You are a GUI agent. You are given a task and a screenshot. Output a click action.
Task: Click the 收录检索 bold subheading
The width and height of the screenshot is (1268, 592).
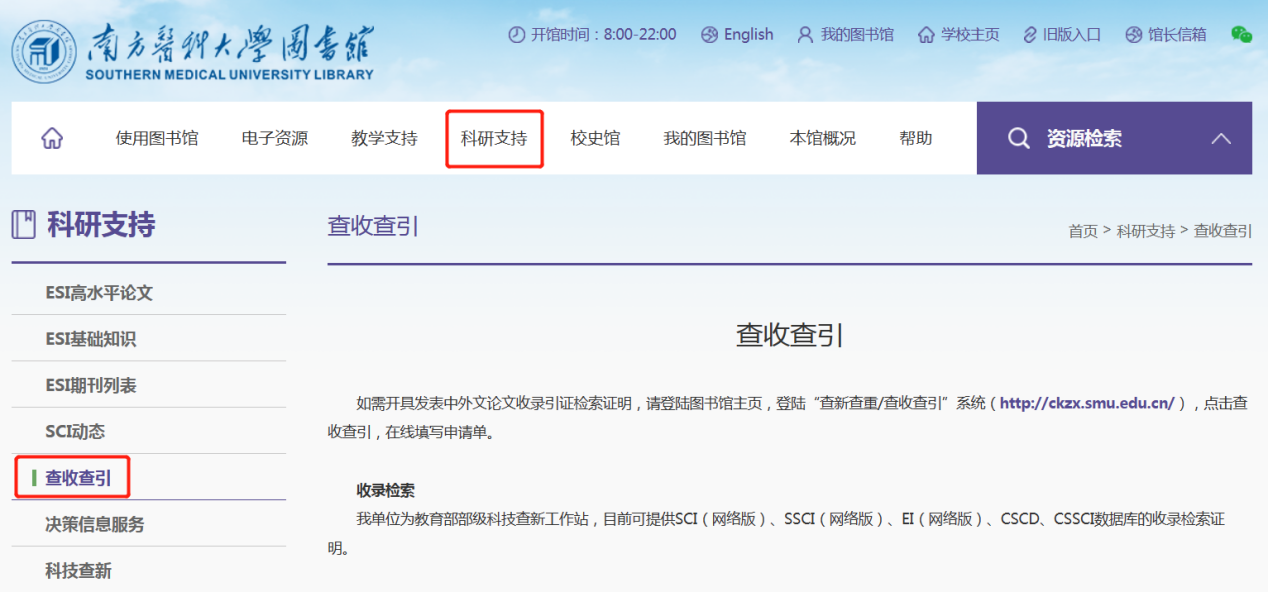[386, 490]
